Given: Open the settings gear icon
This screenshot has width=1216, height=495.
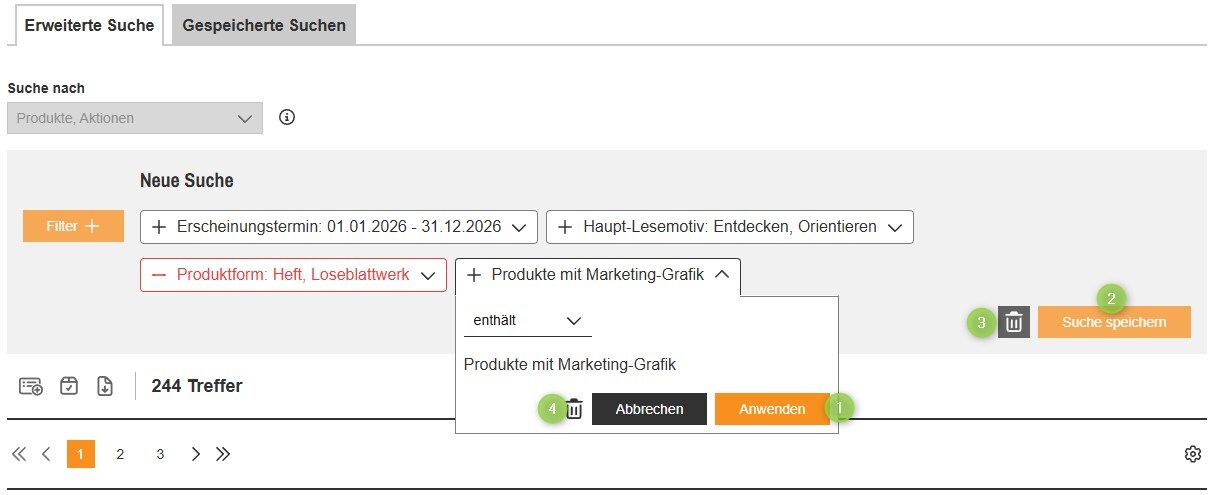Looking at the screenshot, I should click(x=1192, y=455).
